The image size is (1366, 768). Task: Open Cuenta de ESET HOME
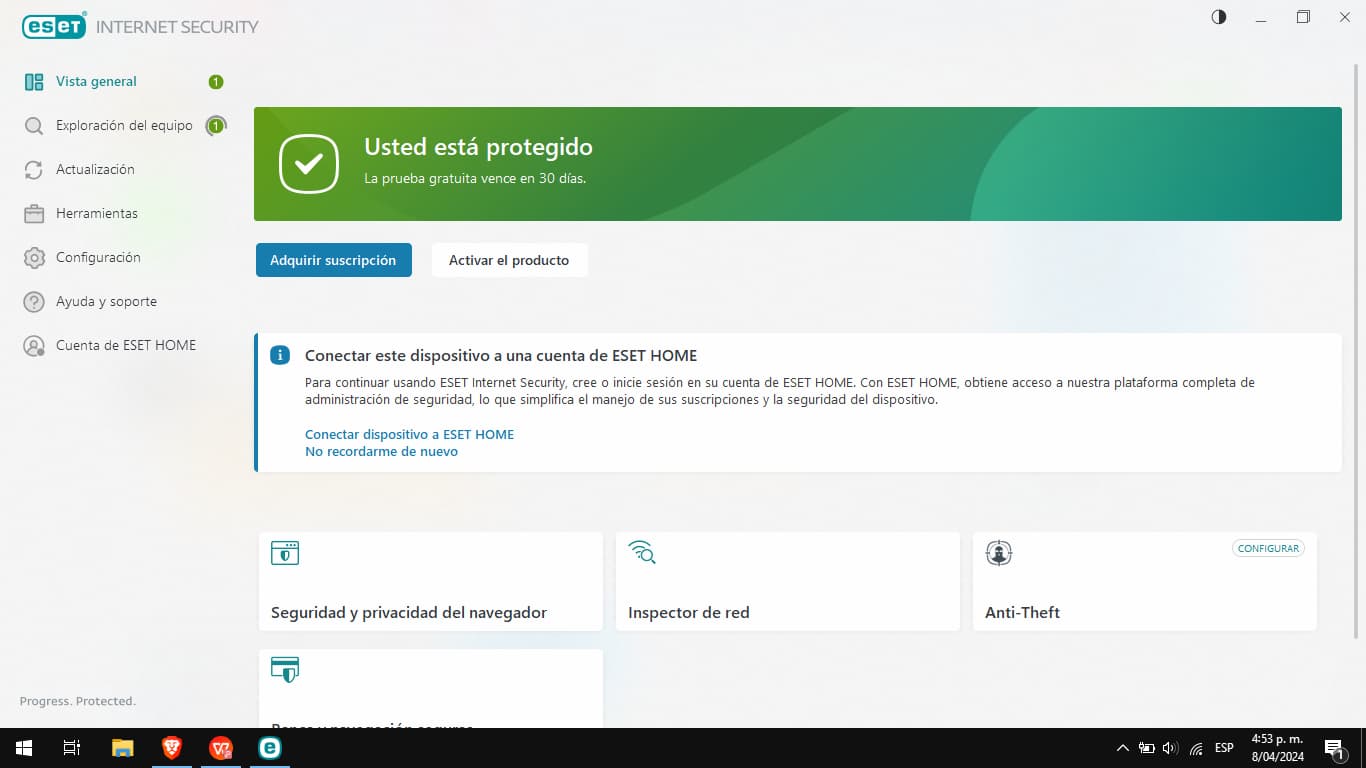pos(125,346)
